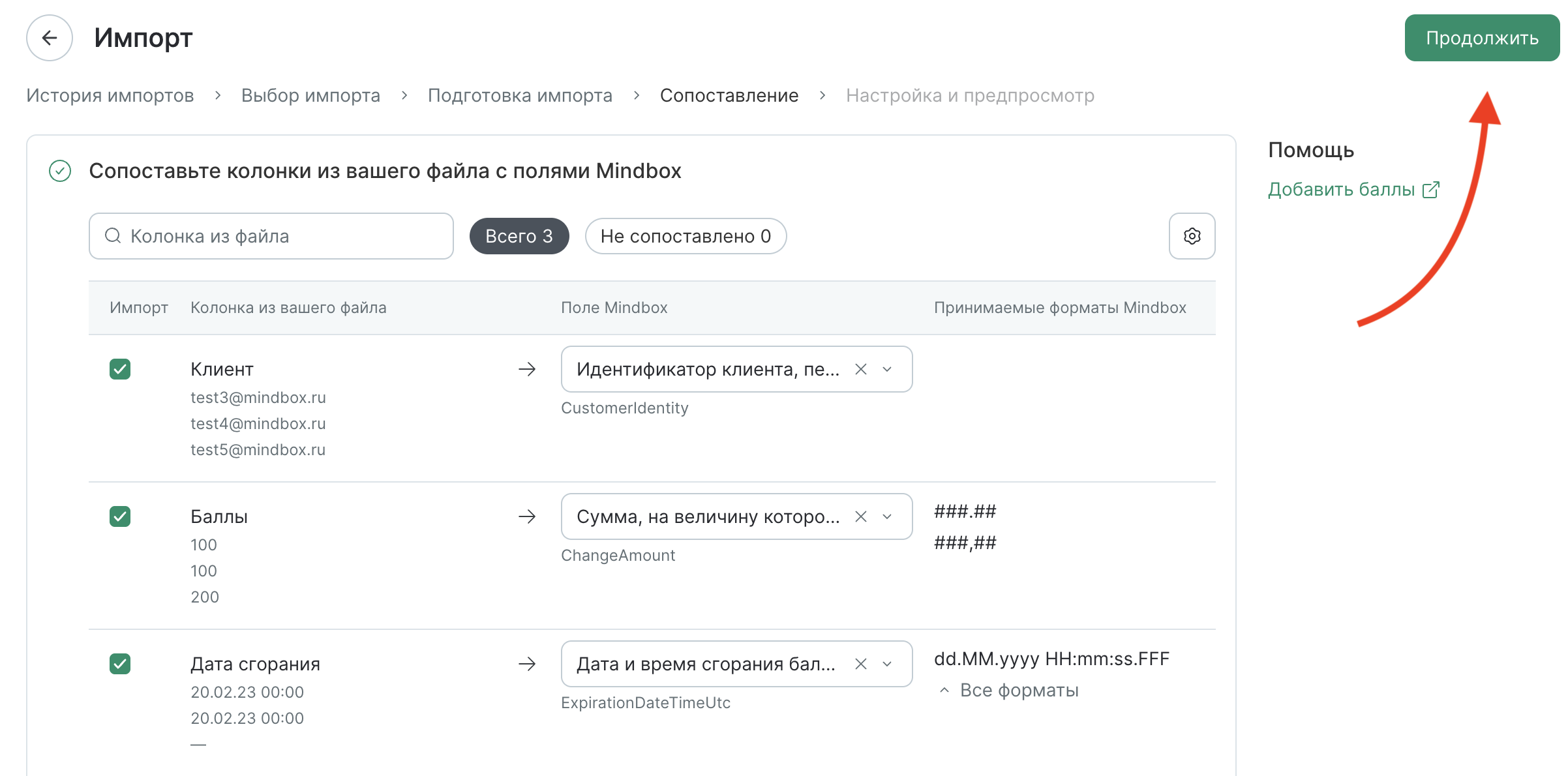Click the ###,## format text
The width and height of the screenshot is (1568, 776).
(x=965, y=543)
